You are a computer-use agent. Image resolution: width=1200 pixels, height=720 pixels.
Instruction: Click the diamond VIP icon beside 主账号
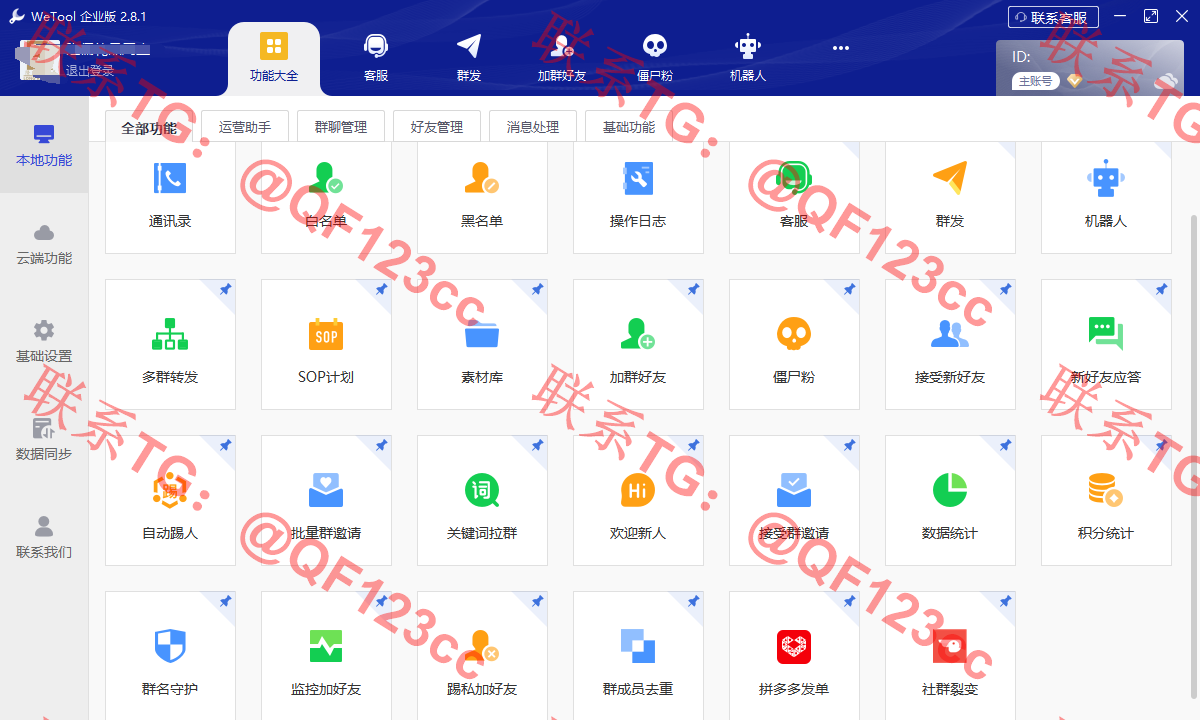(x=1074, y=81)
